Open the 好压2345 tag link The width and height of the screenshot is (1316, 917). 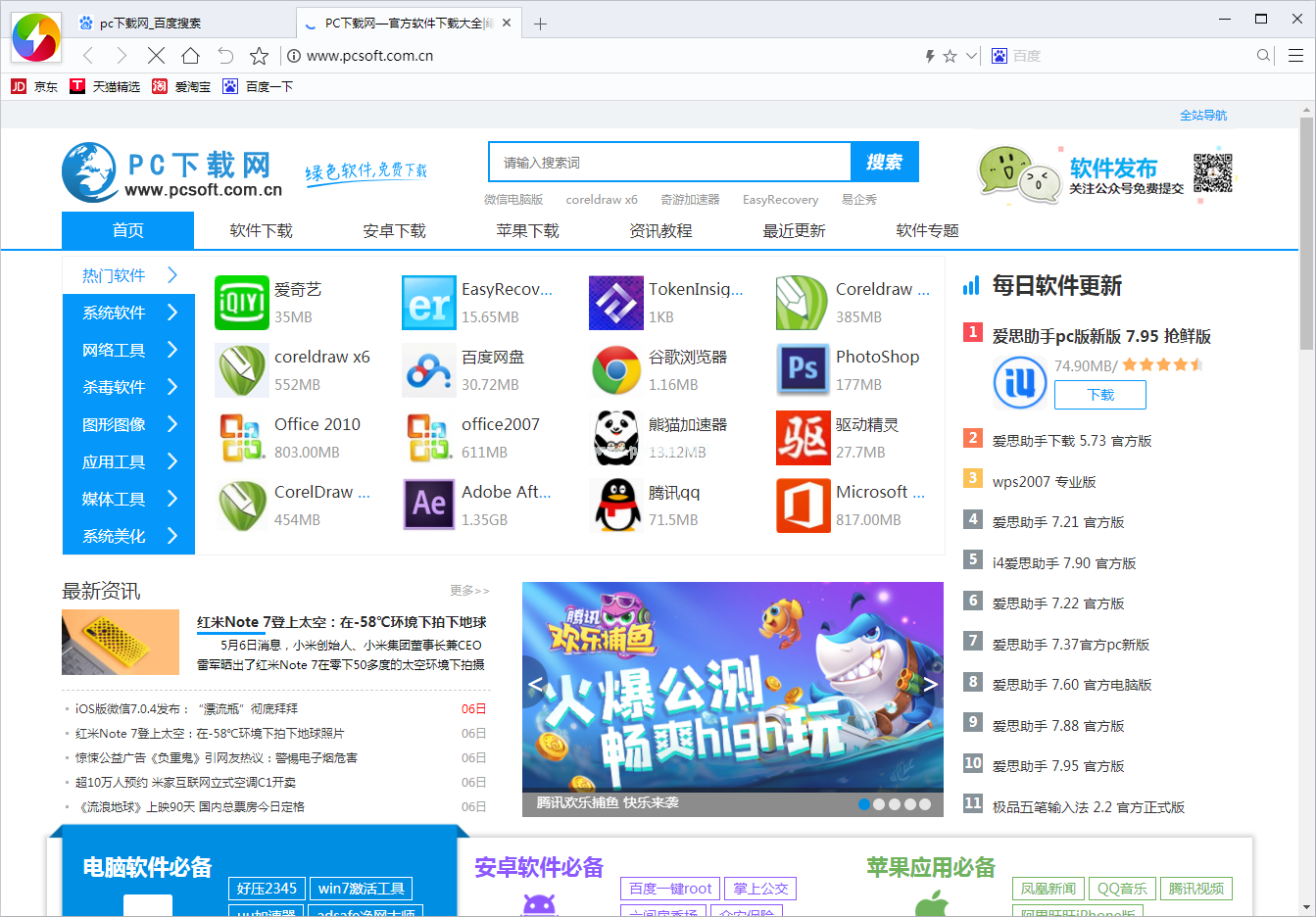(267, 889)
